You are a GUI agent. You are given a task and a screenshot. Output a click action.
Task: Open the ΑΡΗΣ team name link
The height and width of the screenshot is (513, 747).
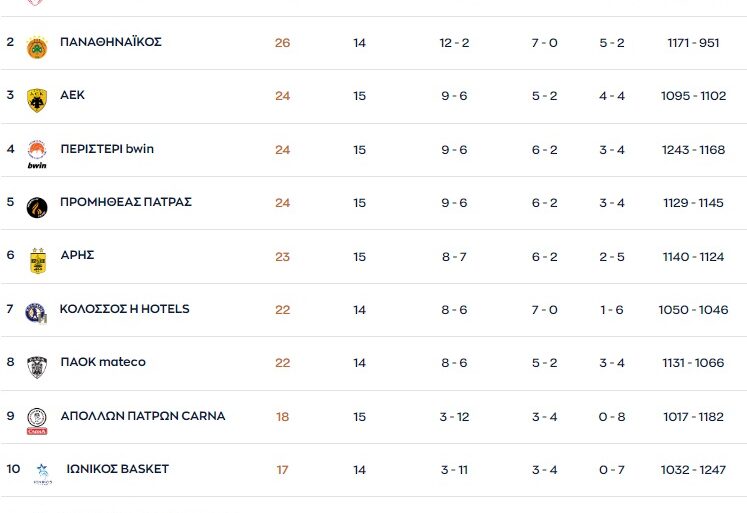tap(77, 255)
